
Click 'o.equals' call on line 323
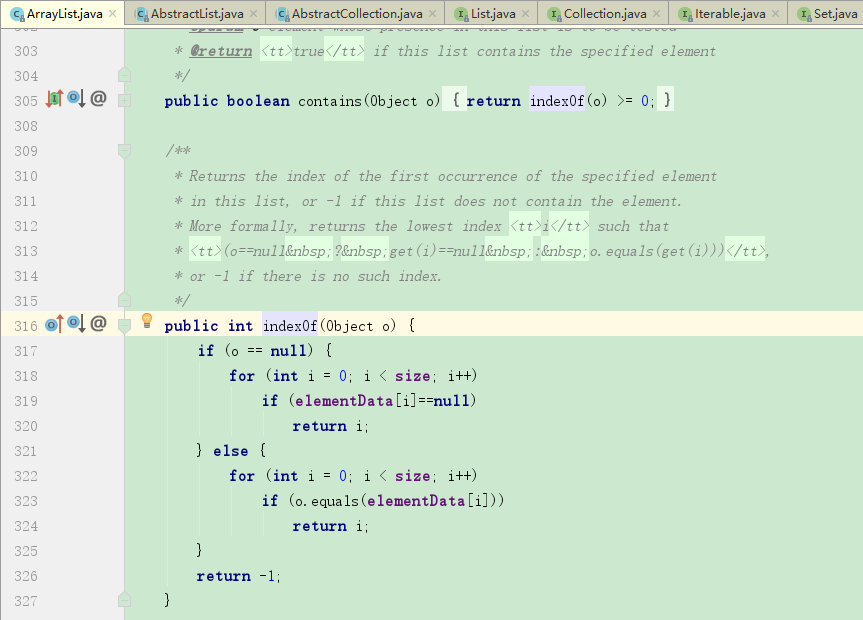click(x=327, y=501)
